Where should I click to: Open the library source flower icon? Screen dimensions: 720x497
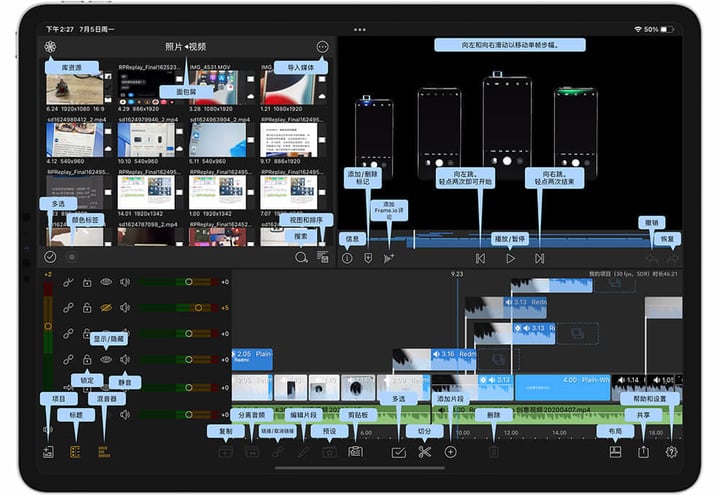click(50, 46)
